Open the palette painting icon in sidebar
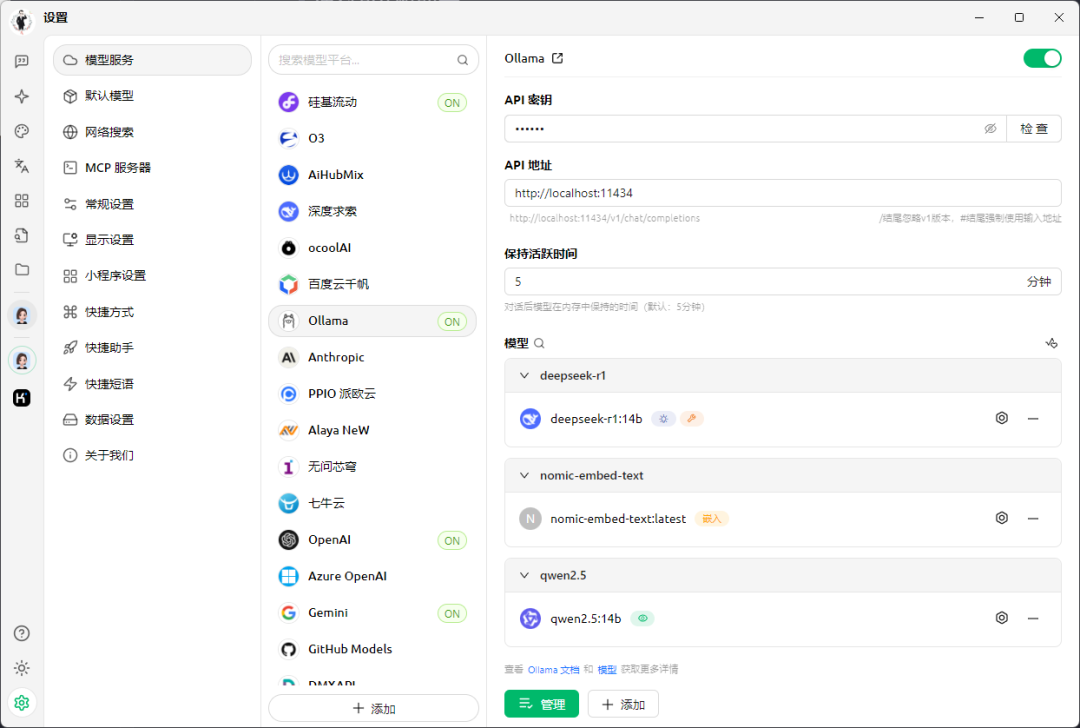Image resolution: width=1080 pixels, height=728 pixels. pyautogui.click(x=21, y=131)
